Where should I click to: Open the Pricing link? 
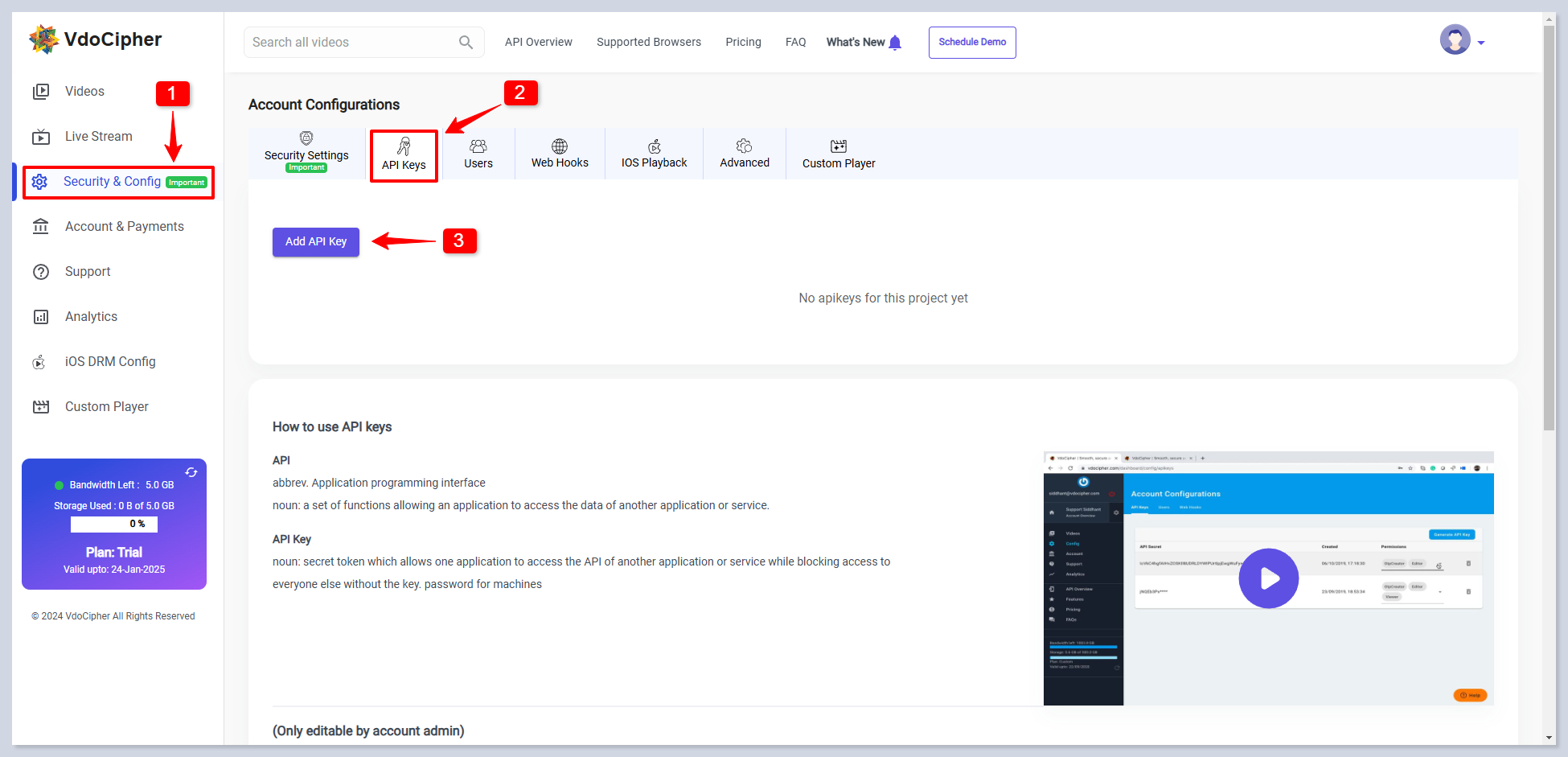click(x=743, y=43)
